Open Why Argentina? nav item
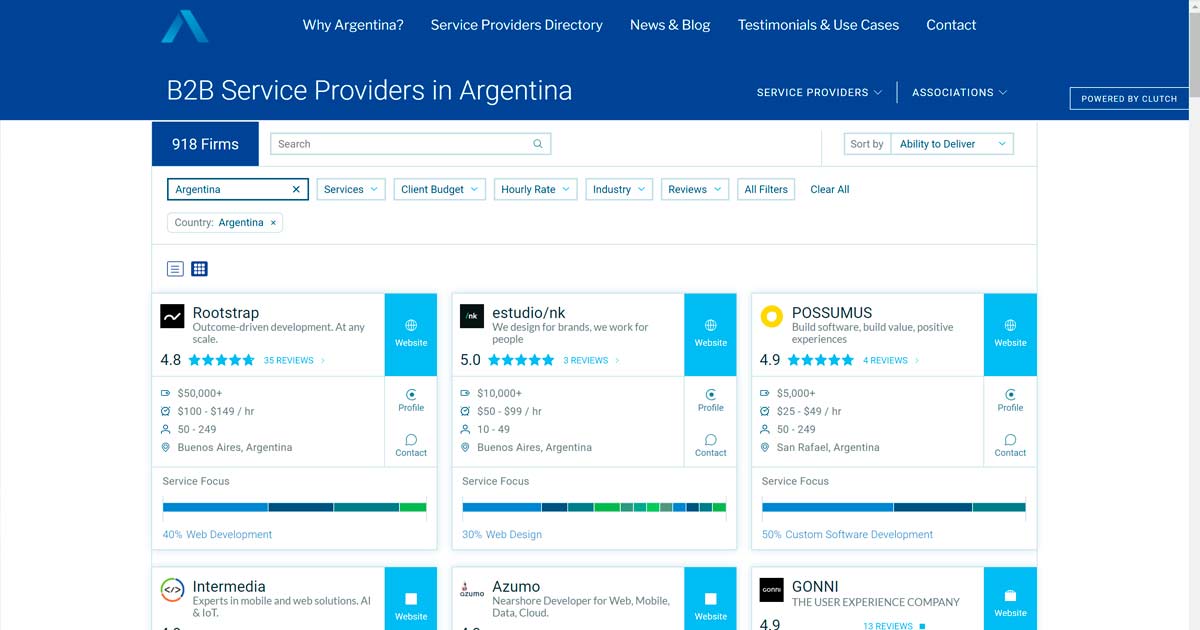Screen dimensions: 1200x630 [x=353, y=25]
